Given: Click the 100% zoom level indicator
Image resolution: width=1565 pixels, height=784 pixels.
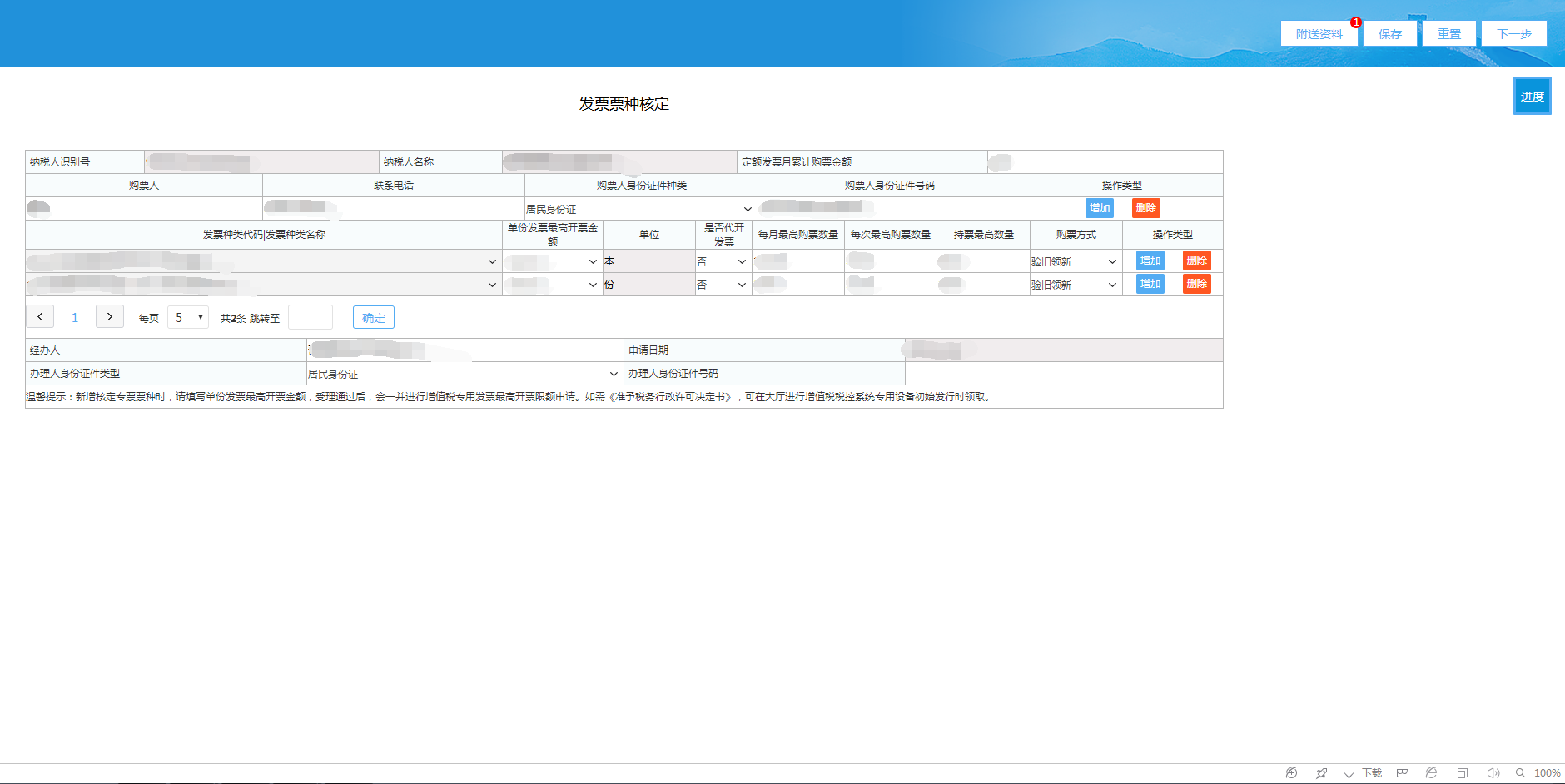Looking at the screenshot, I should point(1548,773).
